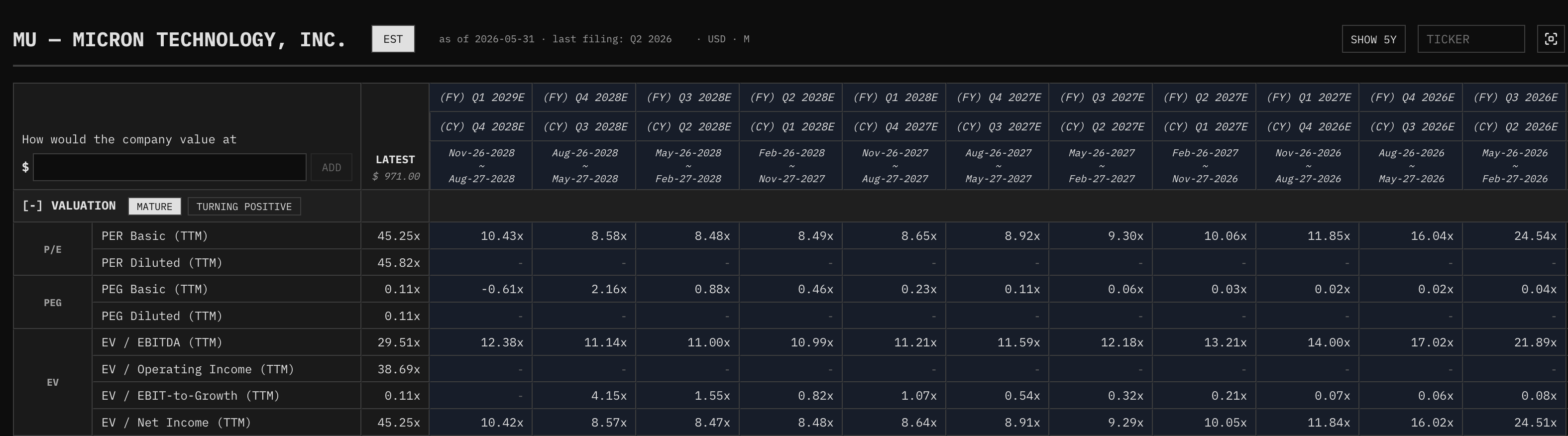The image size is (1568, 436).
Task: Click the (CY) Q4 2027E calendar header
Action: point(895,126)
